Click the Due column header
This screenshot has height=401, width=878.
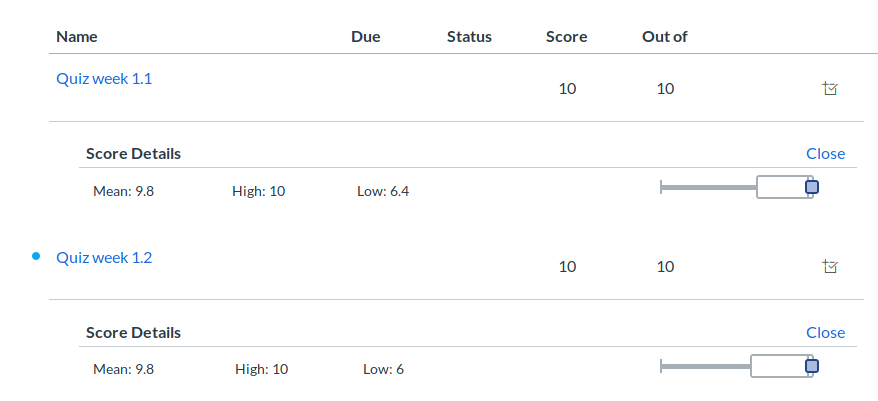(366, 37)
